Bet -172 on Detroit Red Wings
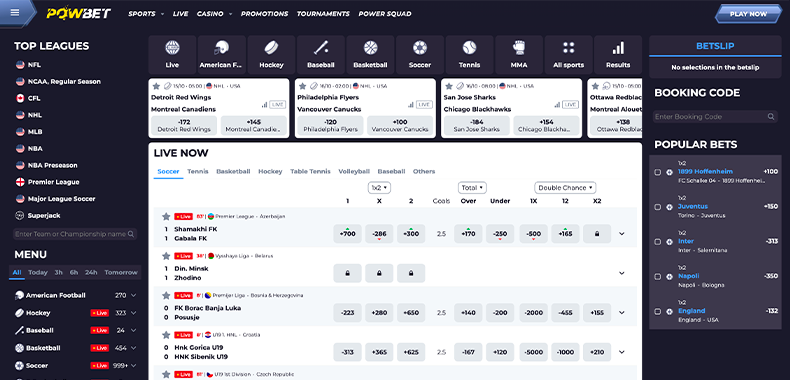The height and width of the screenshot is (380, 790). (x=184, y=125)
